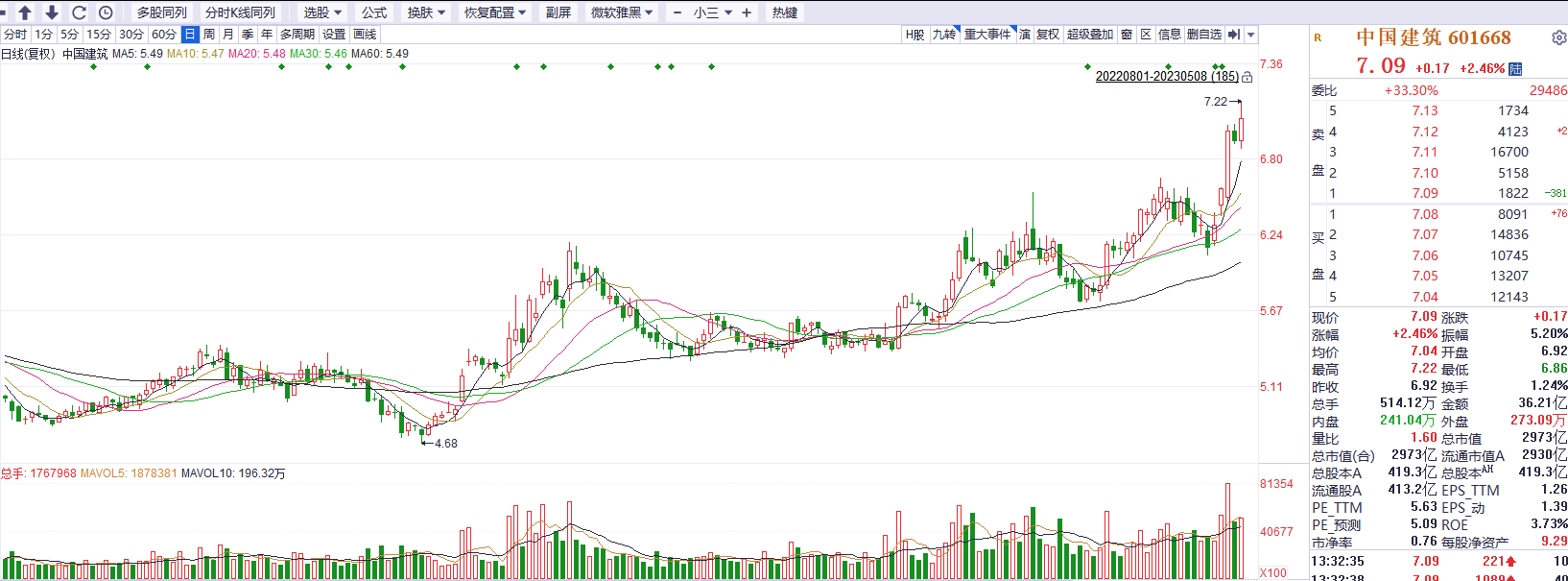Select the 周 weekly period tab

209,35
